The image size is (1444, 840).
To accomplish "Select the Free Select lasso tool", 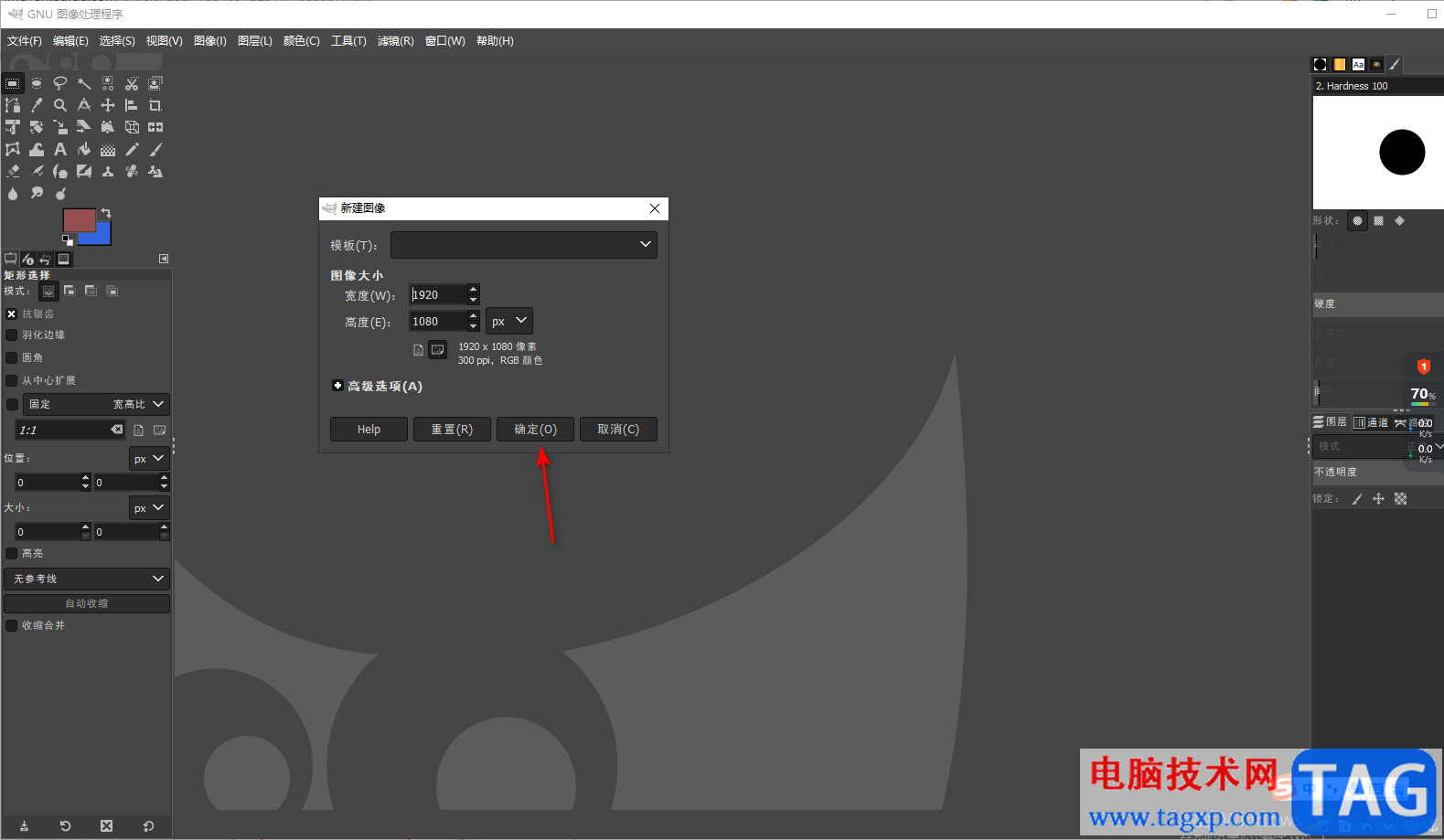I will [x=60, y=83].
